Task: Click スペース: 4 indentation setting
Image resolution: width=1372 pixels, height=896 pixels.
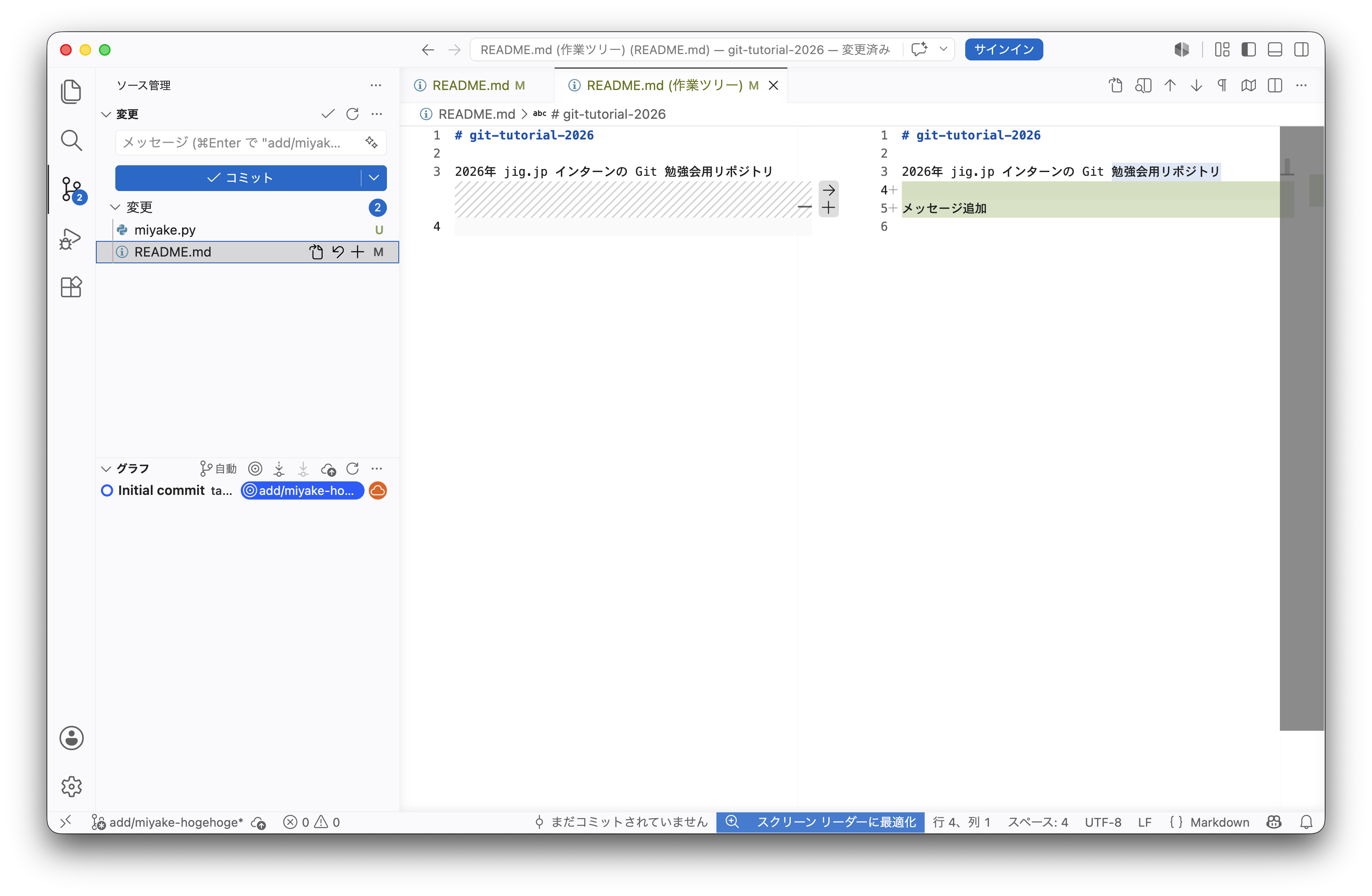Action: 1037,822
